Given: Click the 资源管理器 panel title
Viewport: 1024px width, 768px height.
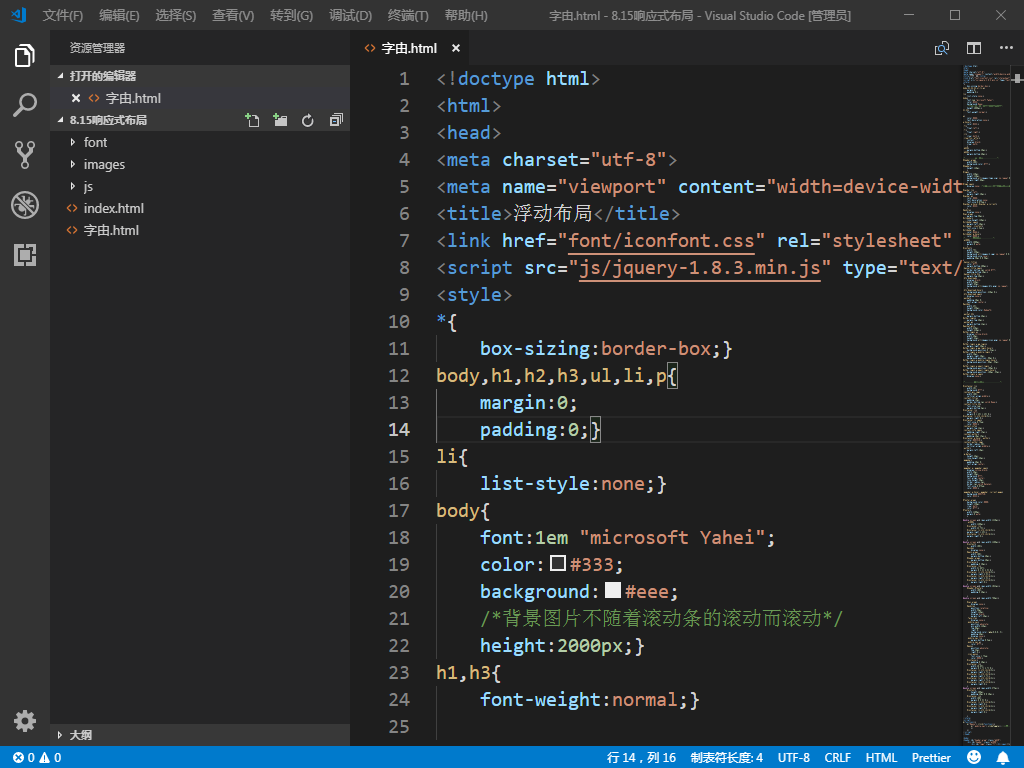Looking at the screenshot, I should point(97,48).
